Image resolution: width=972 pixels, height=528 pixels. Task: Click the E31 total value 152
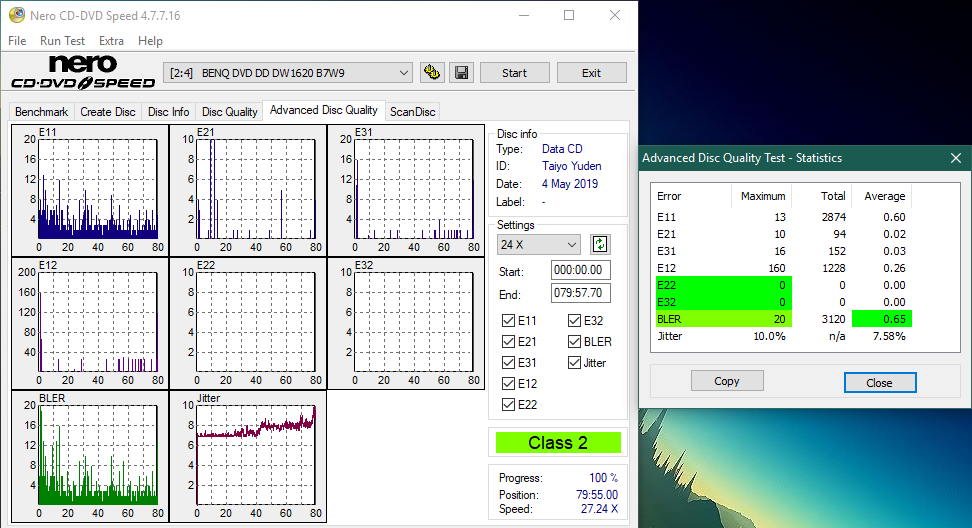pyautogui.click(x=837, y=251)
